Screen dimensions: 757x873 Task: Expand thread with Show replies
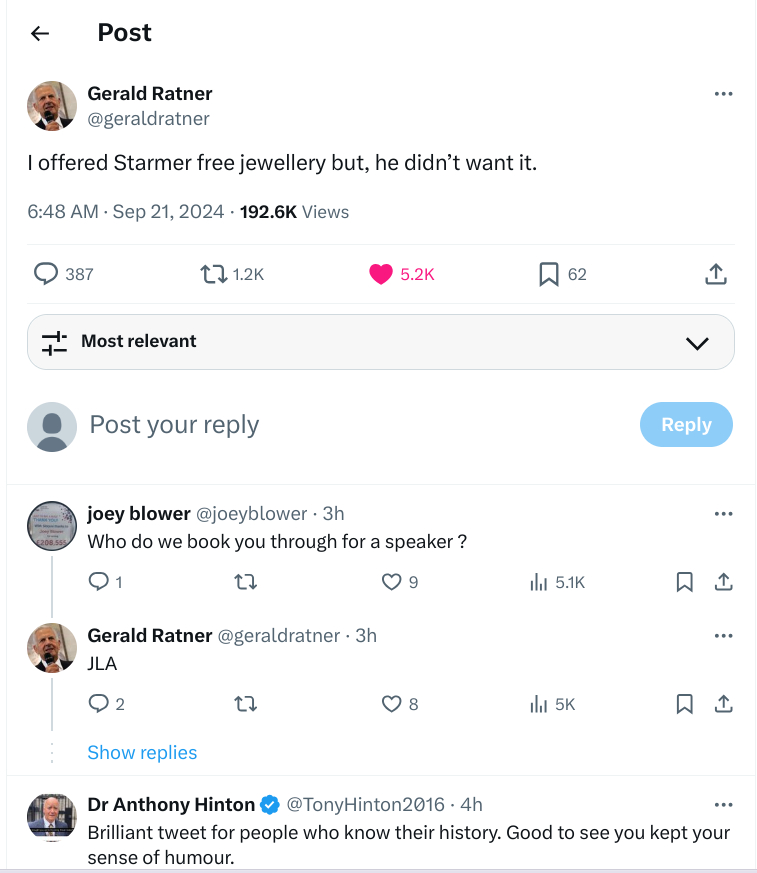142,753
